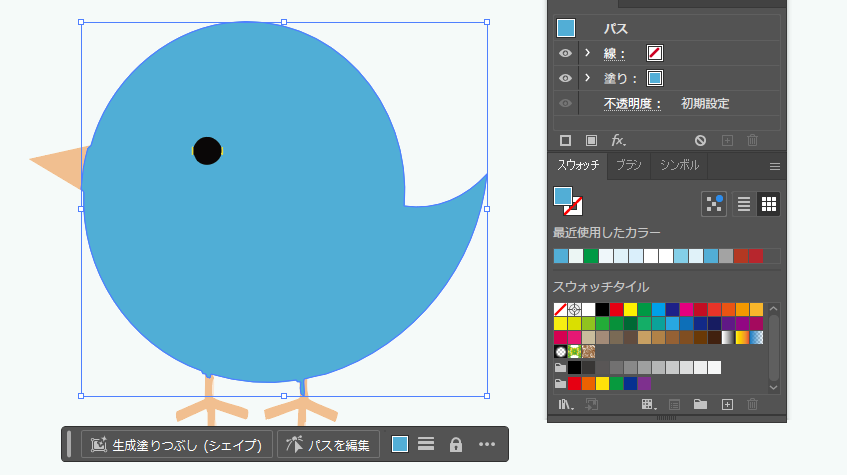This screenshot has height=475, width=847.
Task: Open the Swatch Options dialog
Action: click(674, 404)
